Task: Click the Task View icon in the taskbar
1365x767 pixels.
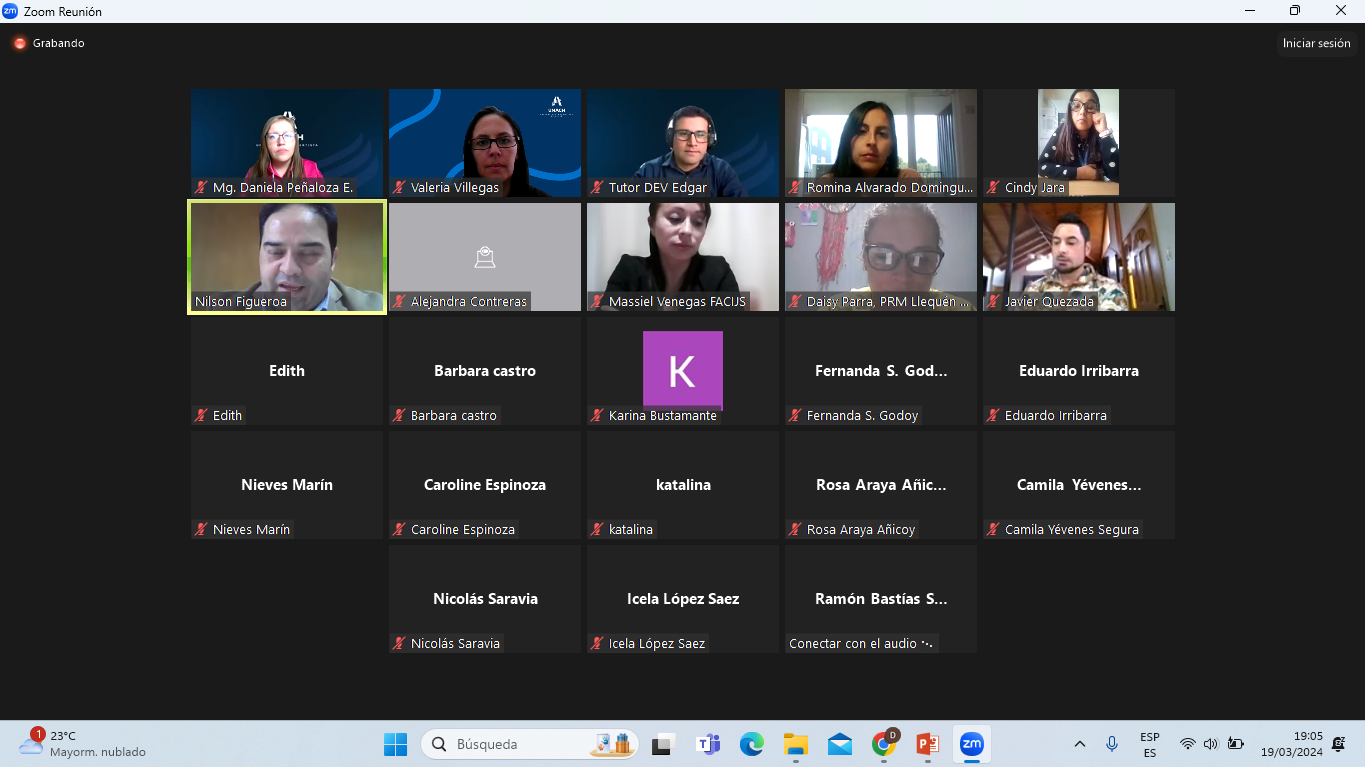Action: click(x=663, y=744)
